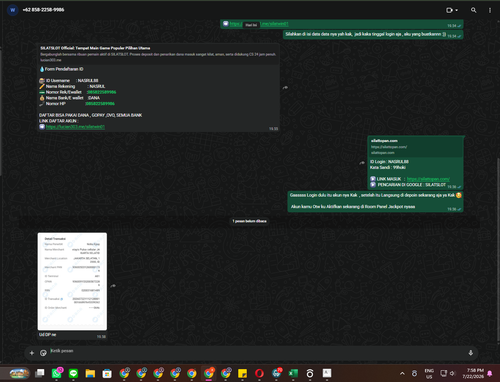Open Excel from the taskbar
The image size is (500, 382).
293,373
